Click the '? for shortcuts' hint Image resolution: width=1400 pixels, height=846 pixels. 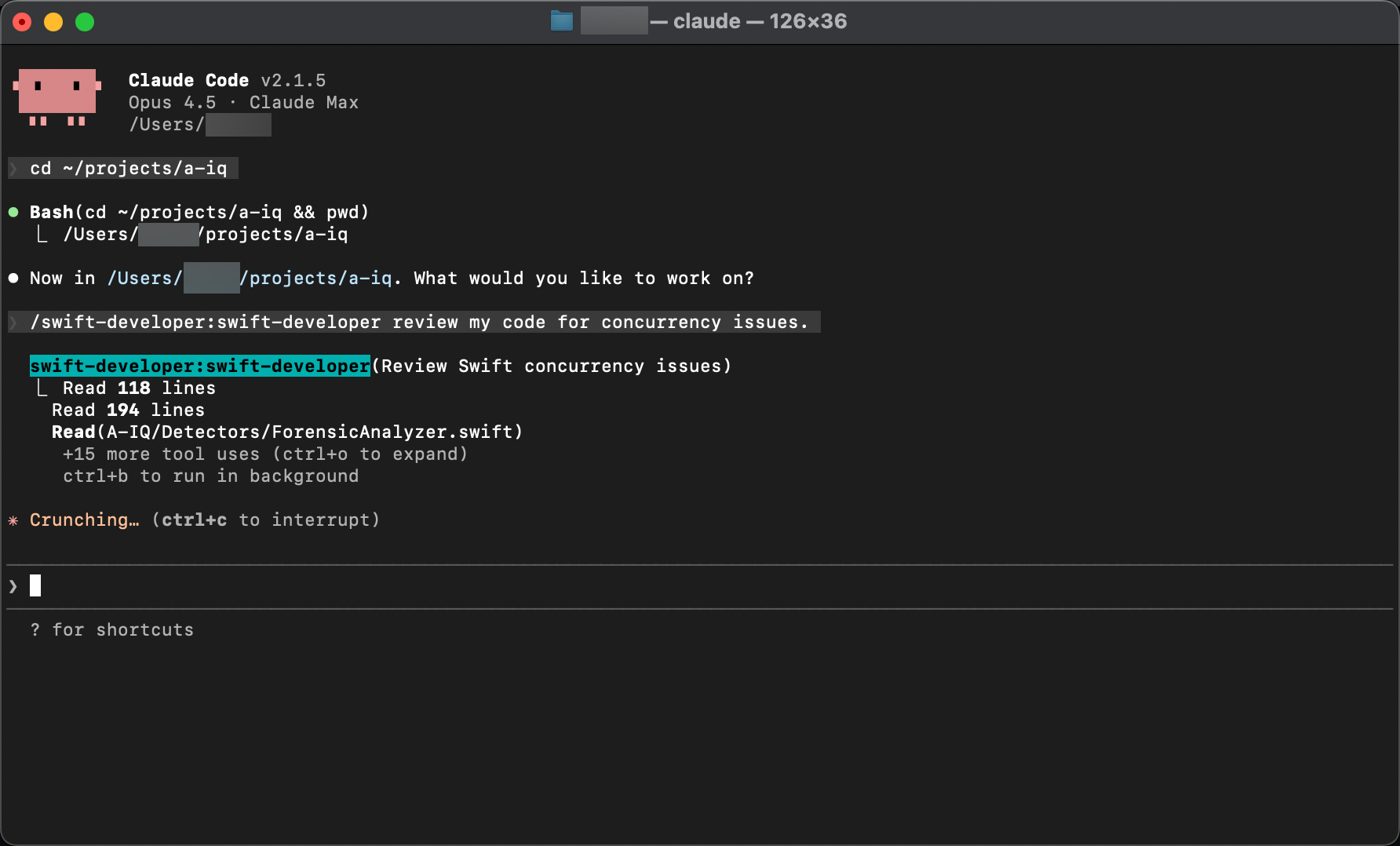click(x=112, y=630)
